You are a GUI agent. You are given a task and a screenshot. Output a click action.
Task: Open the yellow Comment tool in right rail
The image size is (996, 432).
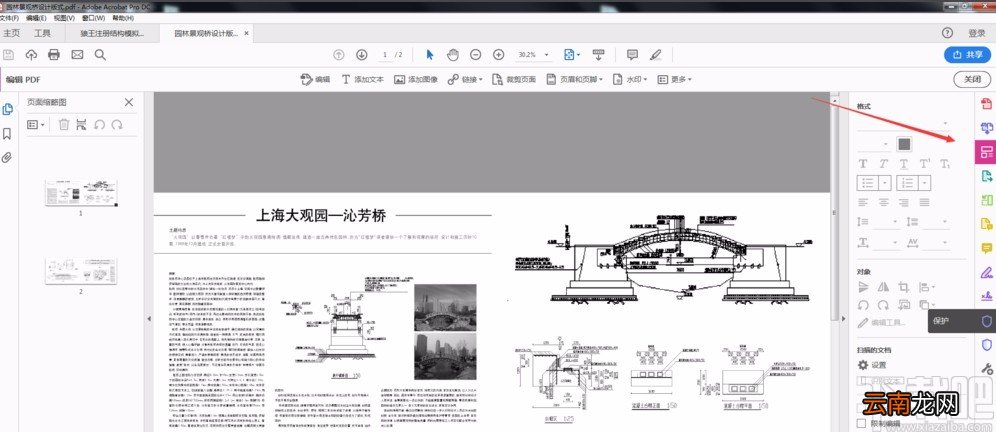tap(986, 248)
